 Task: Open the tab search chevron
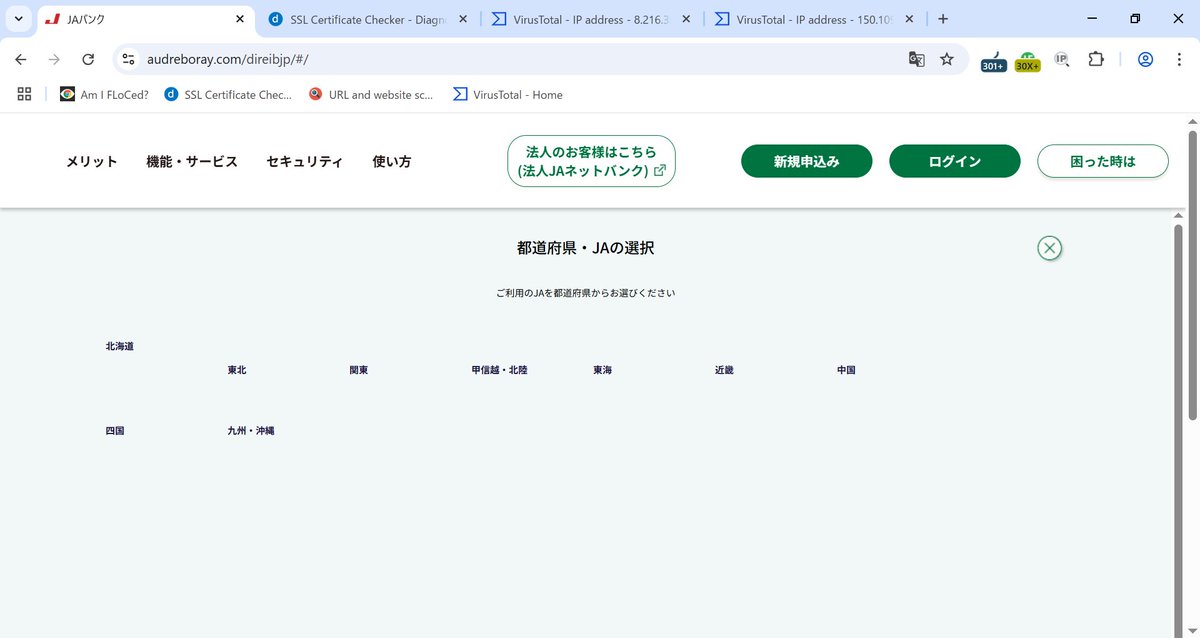tap(17, 18)
